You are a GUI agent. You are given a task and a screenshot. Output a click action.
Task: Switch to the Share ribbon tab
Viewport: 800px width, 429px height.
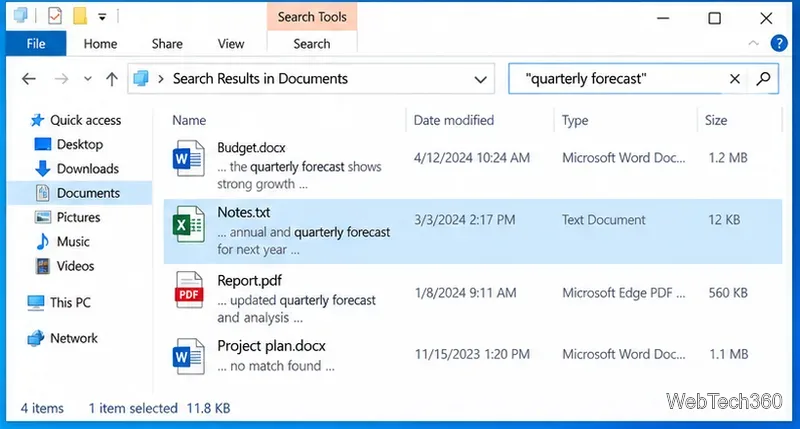[167, 44]
